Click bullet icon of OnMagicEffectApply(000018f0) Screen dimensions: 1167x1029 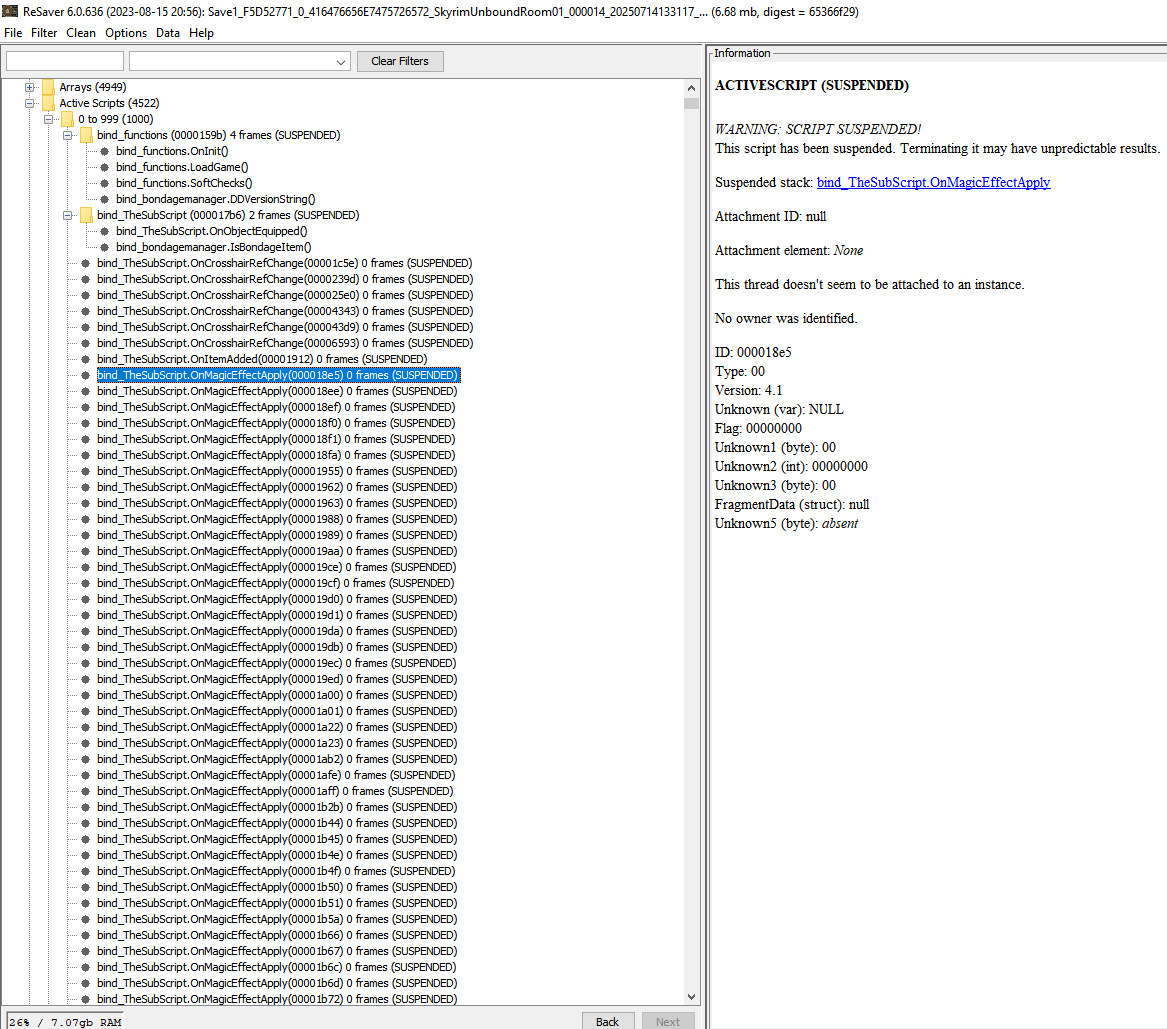coord(86,423)
